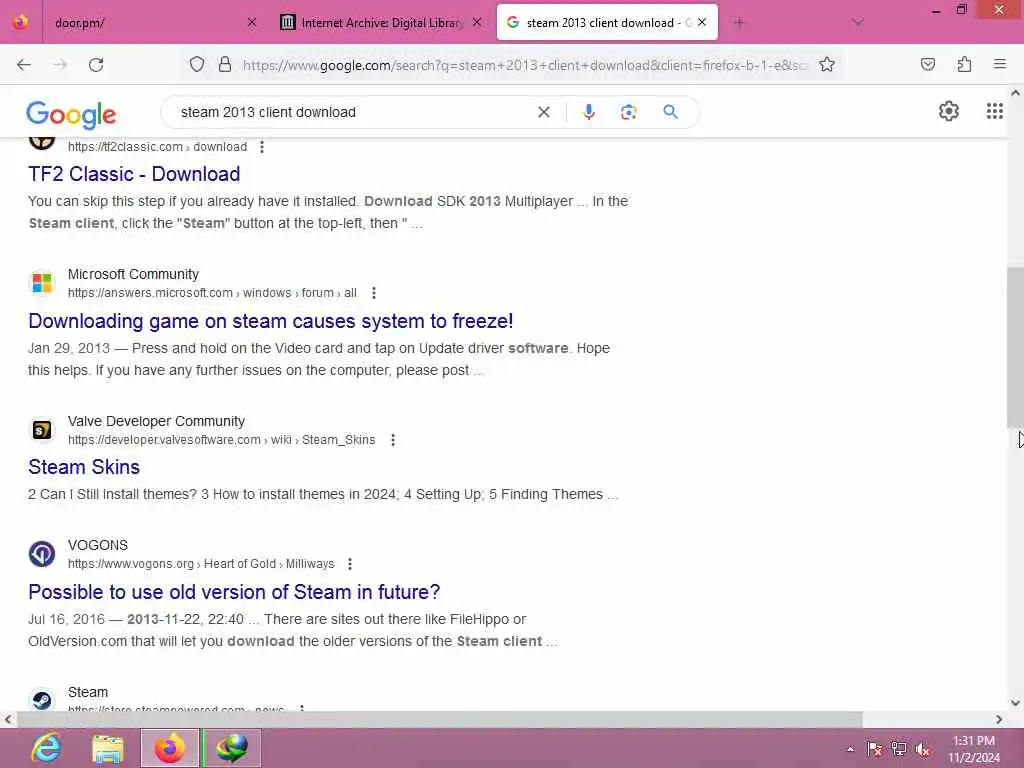Viewport: 1024px width, 768px height.
Task: Go to Google home via the logo
Action: 71,115
